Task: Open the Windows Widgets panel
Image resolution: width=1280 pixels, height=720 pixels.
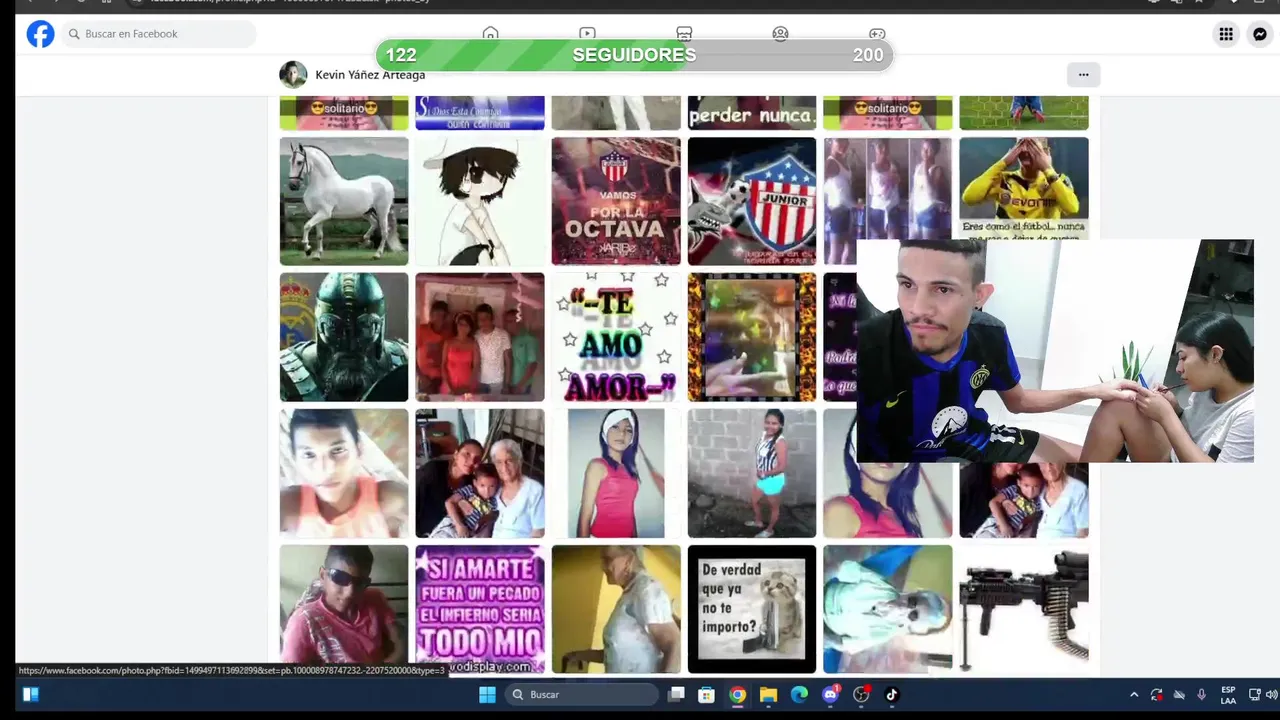Action: point(31,694)
